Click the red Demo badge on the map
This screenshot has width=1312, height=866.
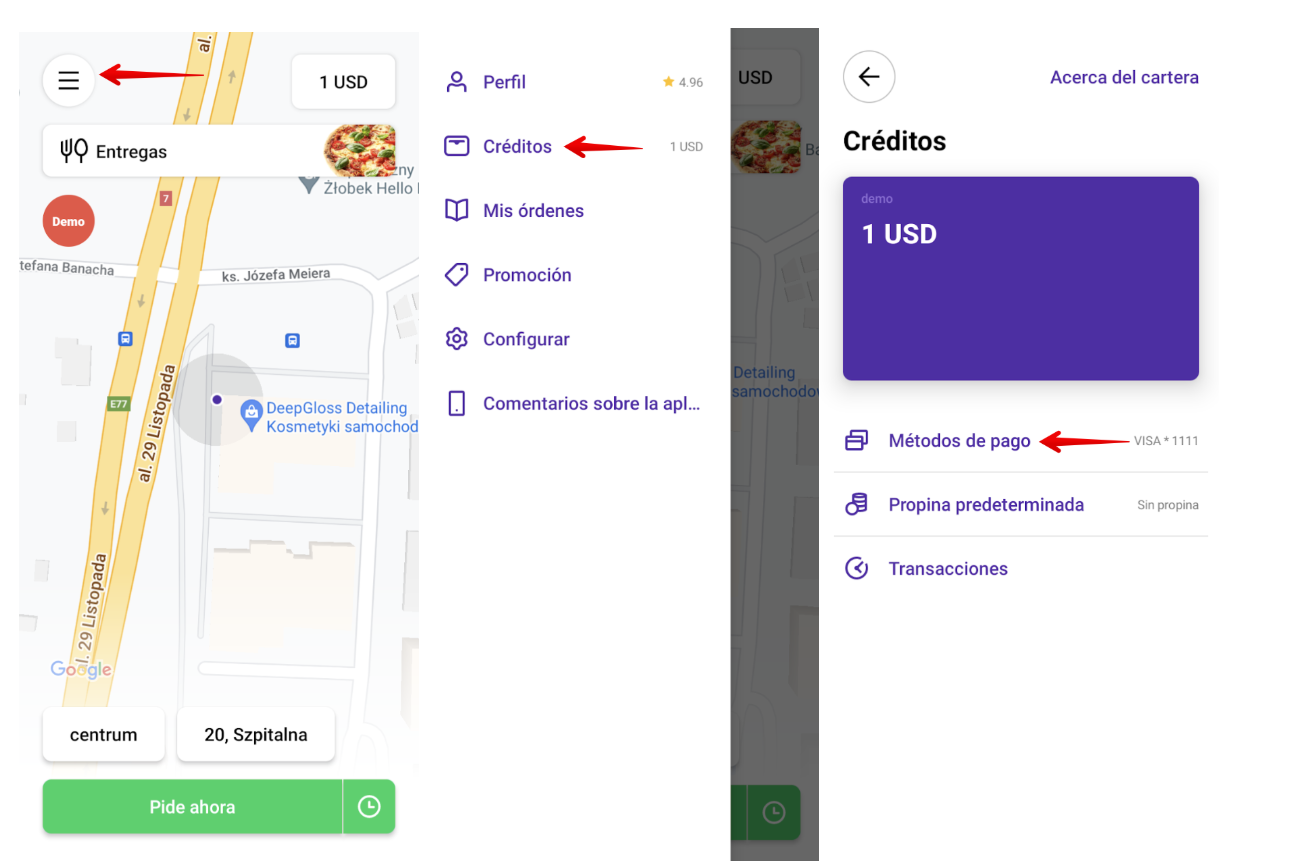(x=69, y=221)
